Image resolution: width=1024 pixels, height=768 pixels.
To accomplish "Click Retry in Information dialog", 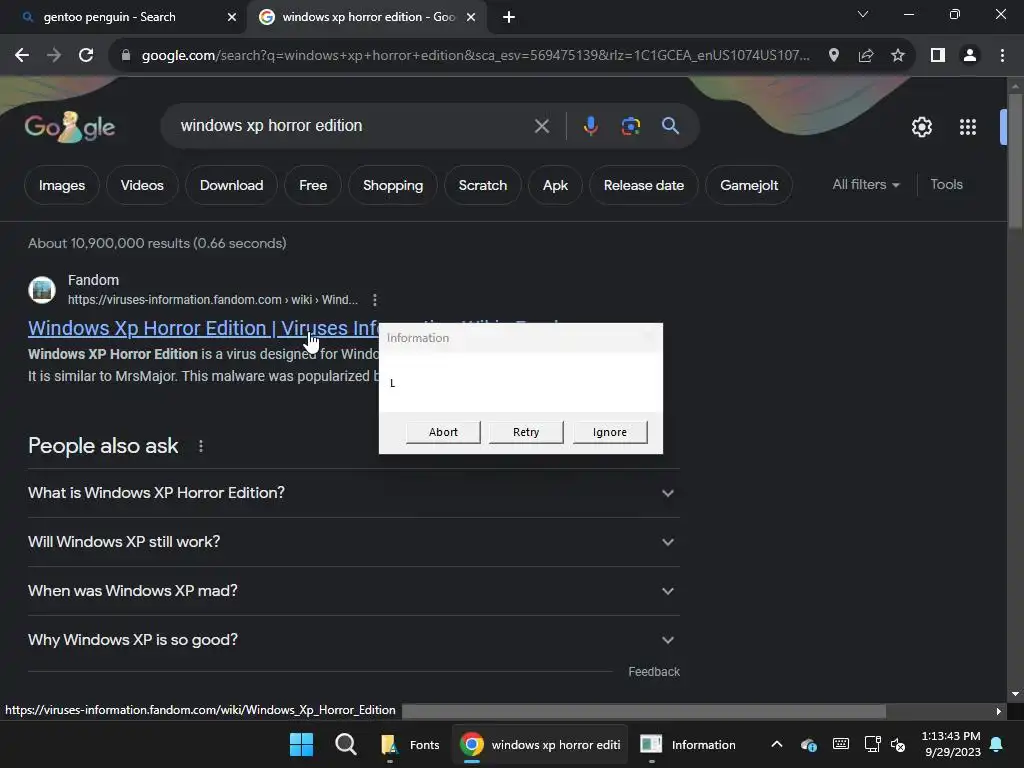I will coord(526,432).
